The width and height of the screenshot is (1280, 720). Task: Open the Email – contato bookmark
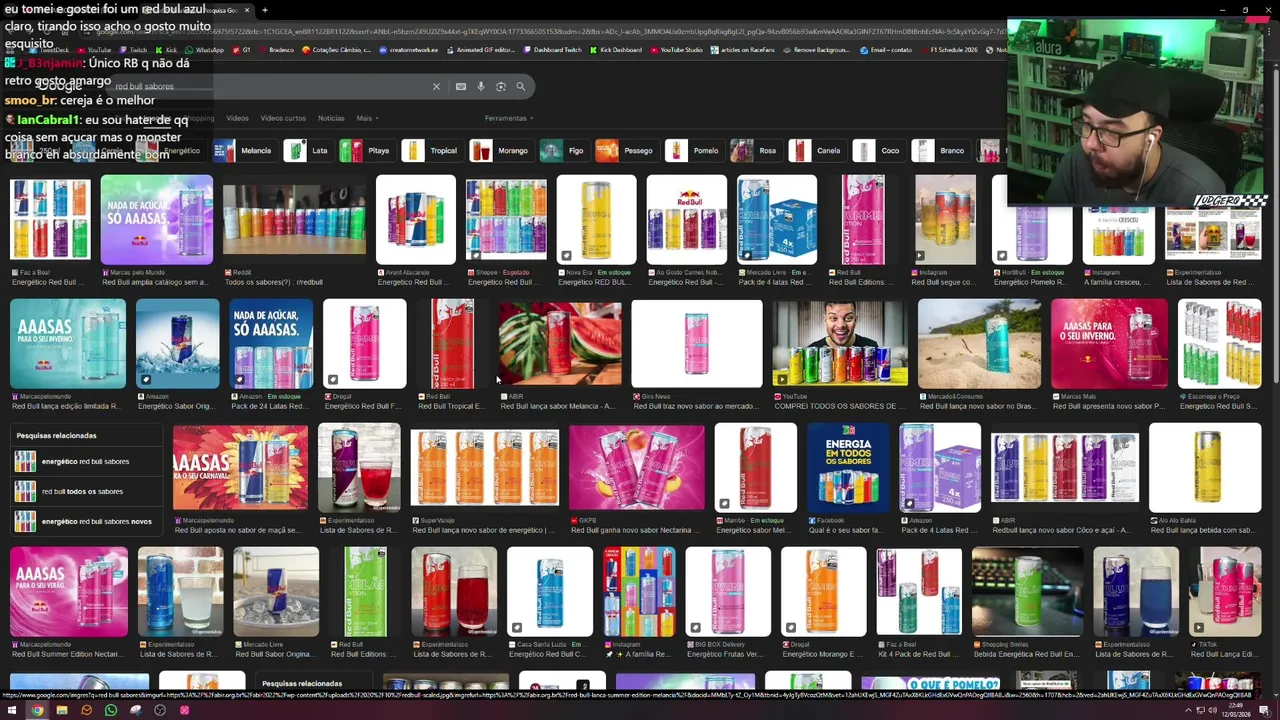pyautogui.click(x=886, y=50)
